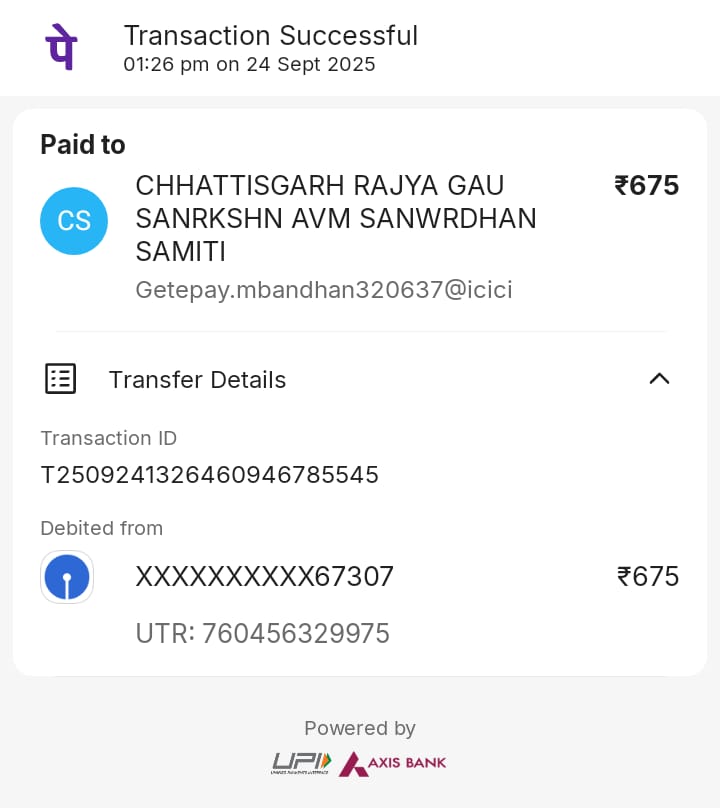
Task: Click the PhonePe logo icon
Action: pyautogui.click(x=61, y=47)
